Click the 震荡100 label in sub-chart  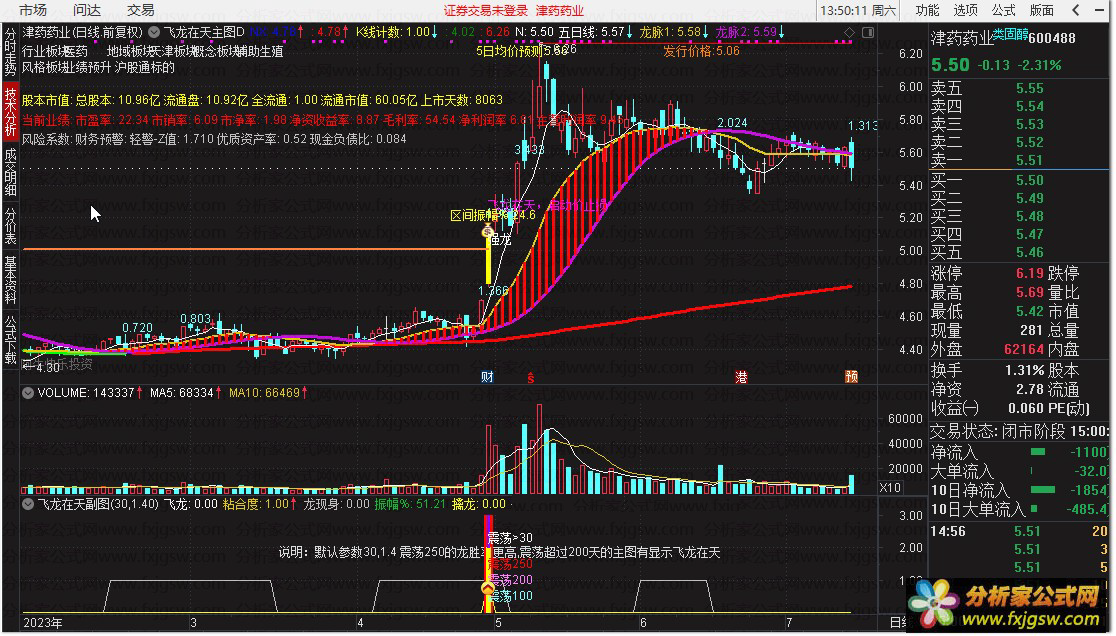(x=510, y=596)
